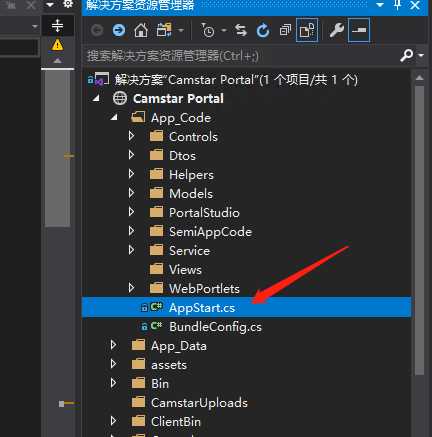Click the editor split window handle icon
The width and height of the screenshot is (432, 437).
pyautogui.click(x=58, y=25)
